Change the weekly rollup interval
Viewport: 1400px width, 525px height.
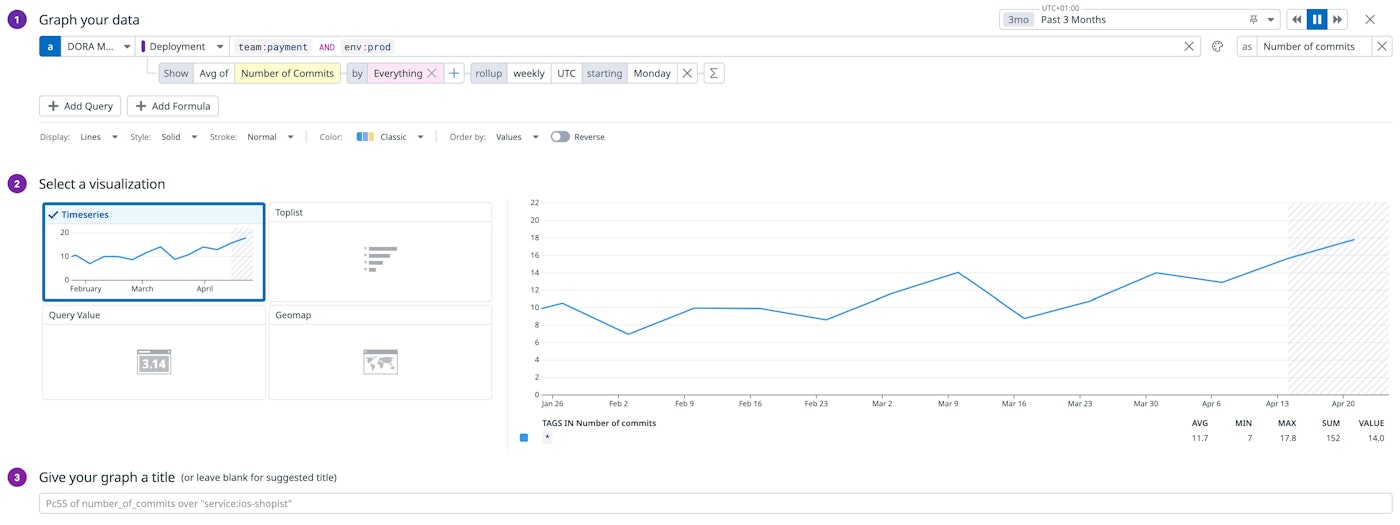click(529, 73)
